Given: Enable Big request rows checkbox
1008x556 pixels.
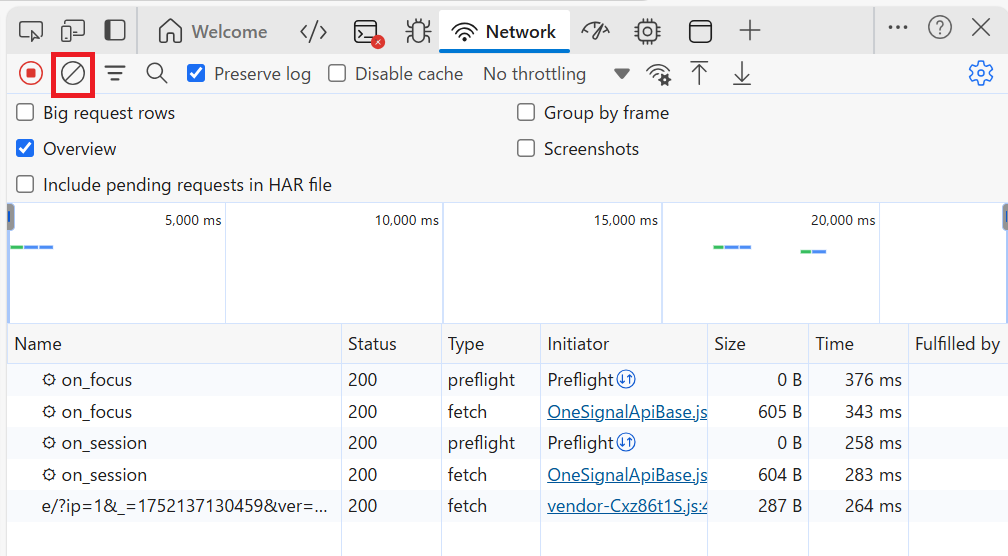Looking at the screenshot, I should (25, 113).
